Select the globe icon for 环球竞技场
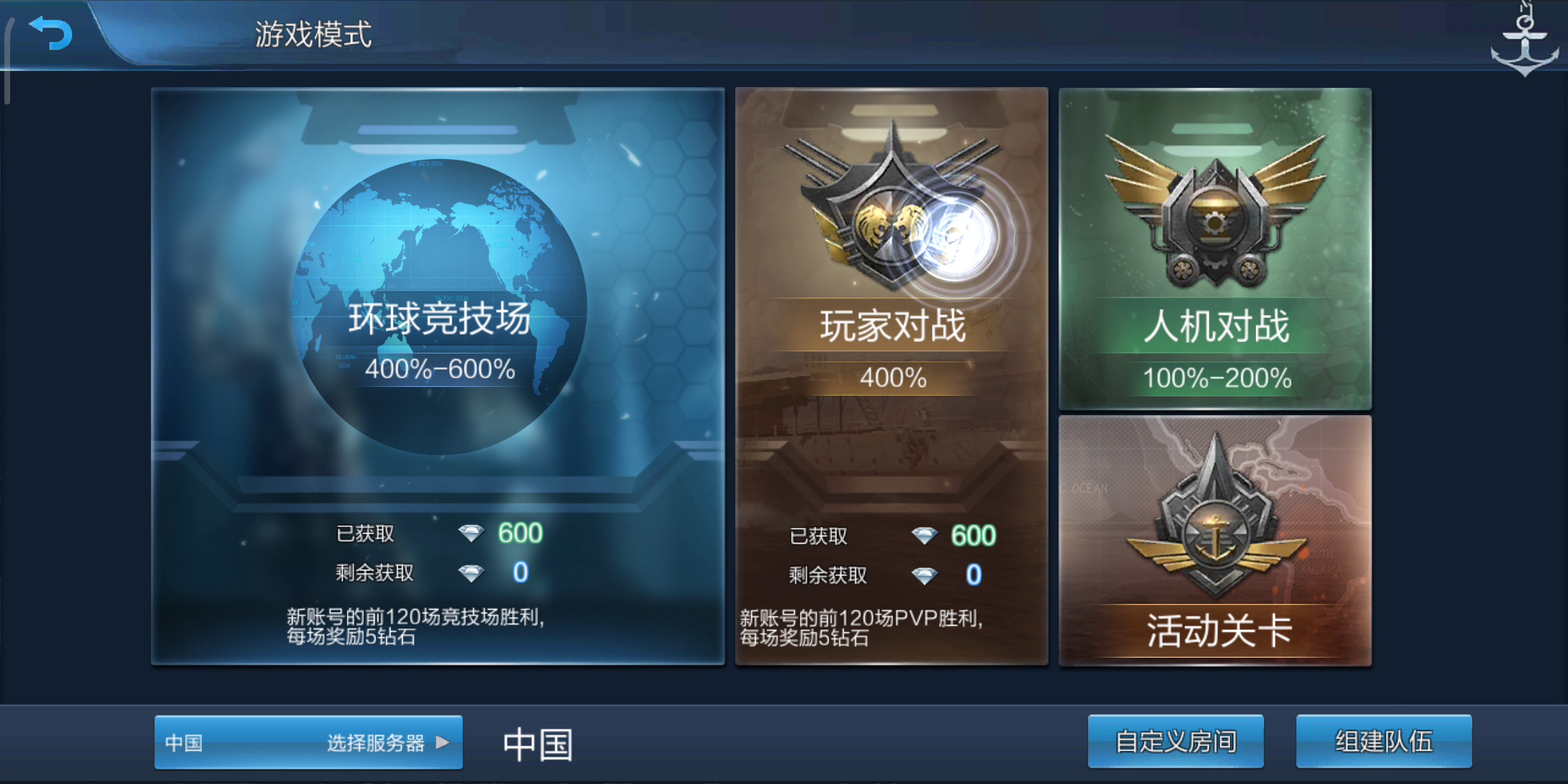1568x784 pixels. 439,306
